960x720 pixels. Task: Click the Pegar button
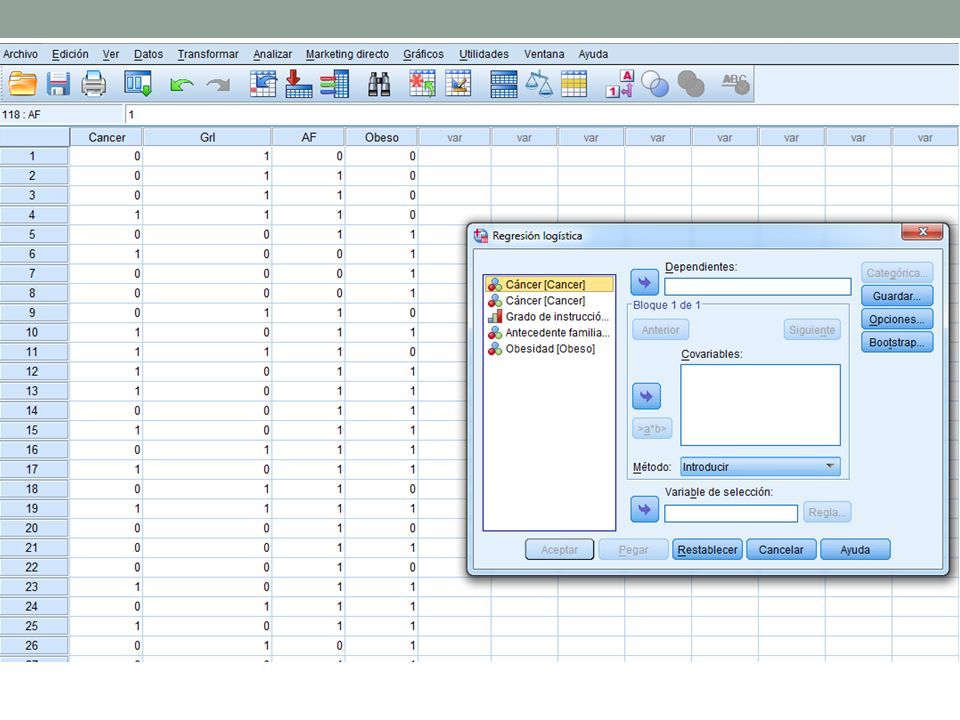click(x=633, y=550)
